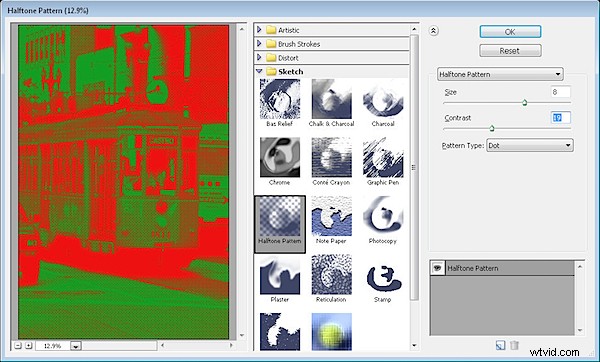Click preview vertical scrollbar up arrow
Screen dimensions: 600x362
(x=242, y=29)
